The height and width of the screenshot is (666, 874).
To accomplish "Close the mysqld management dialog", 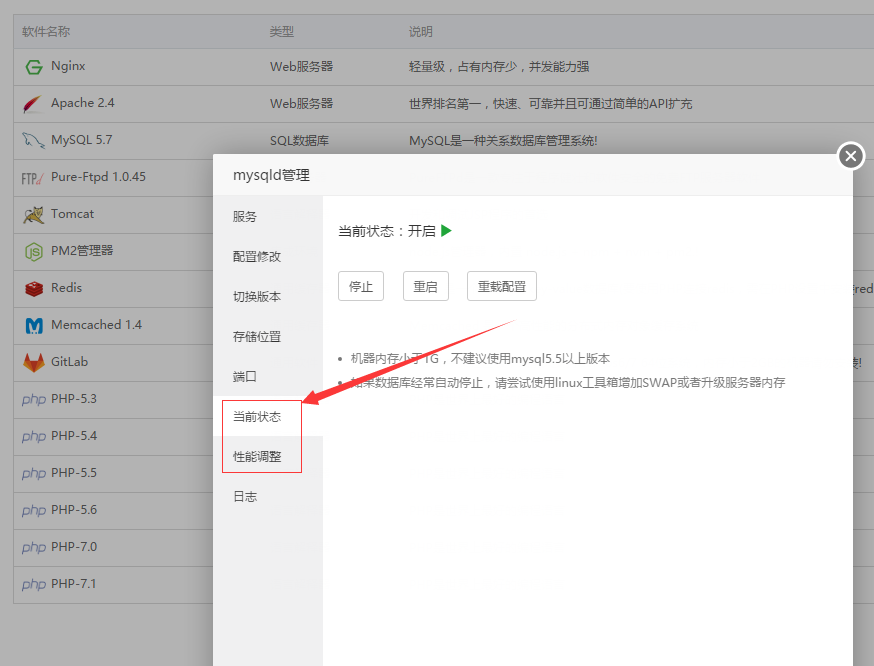I will [x=851, y=156].
